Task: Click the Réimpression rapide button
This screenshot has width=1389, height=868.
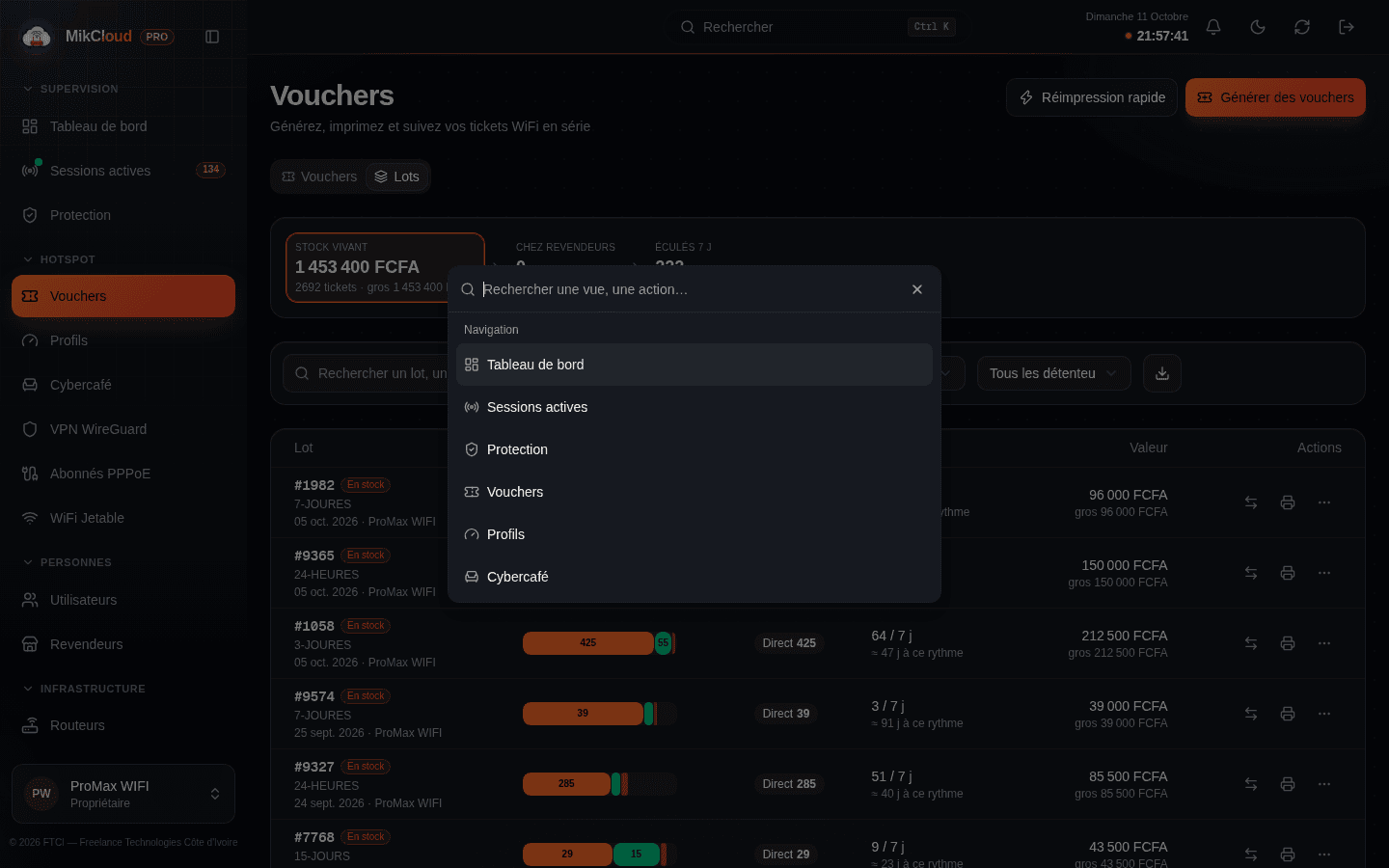Action: [1092, 97]
